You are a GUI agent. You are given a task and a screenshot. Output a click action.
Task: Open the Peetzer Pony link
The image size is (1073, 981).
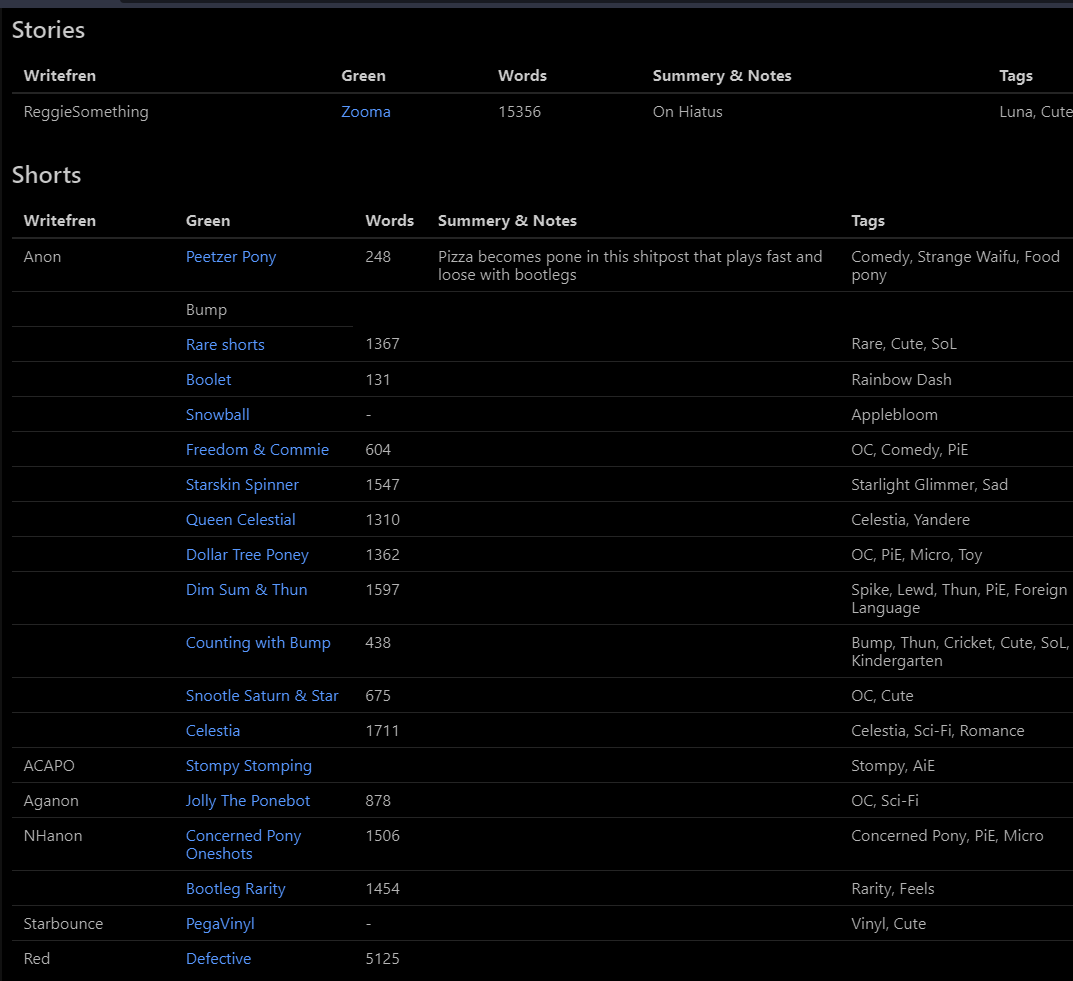(x=231, y=257)
